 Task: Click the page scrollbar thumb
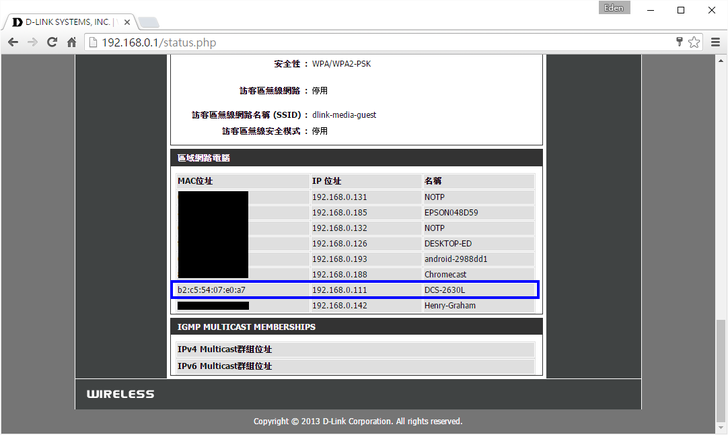pos(721,370)
